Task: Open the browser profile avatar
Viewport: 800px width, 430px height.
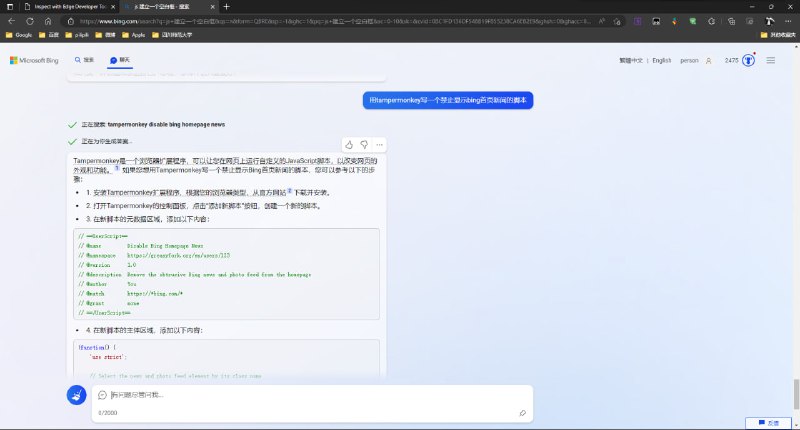Action: click(769, 21)
